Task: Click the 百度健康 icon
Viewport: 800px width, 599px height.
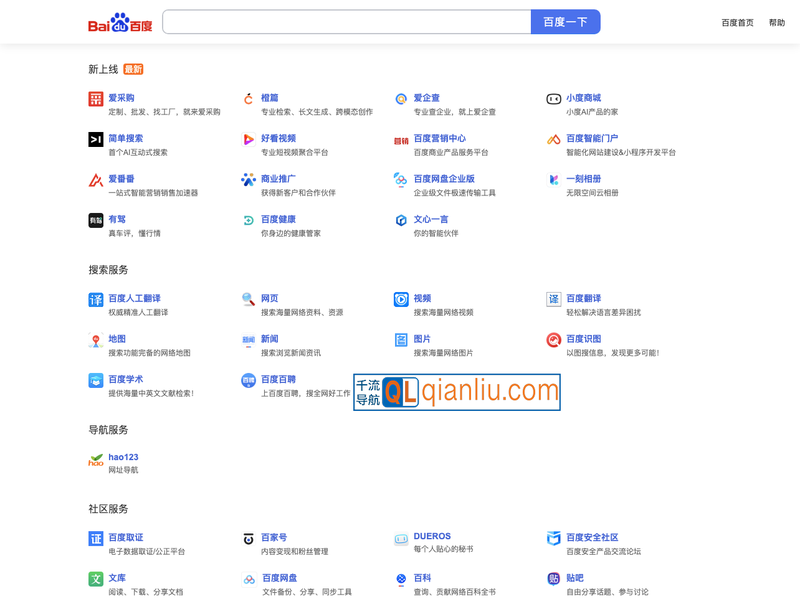Action: point(249,220)
